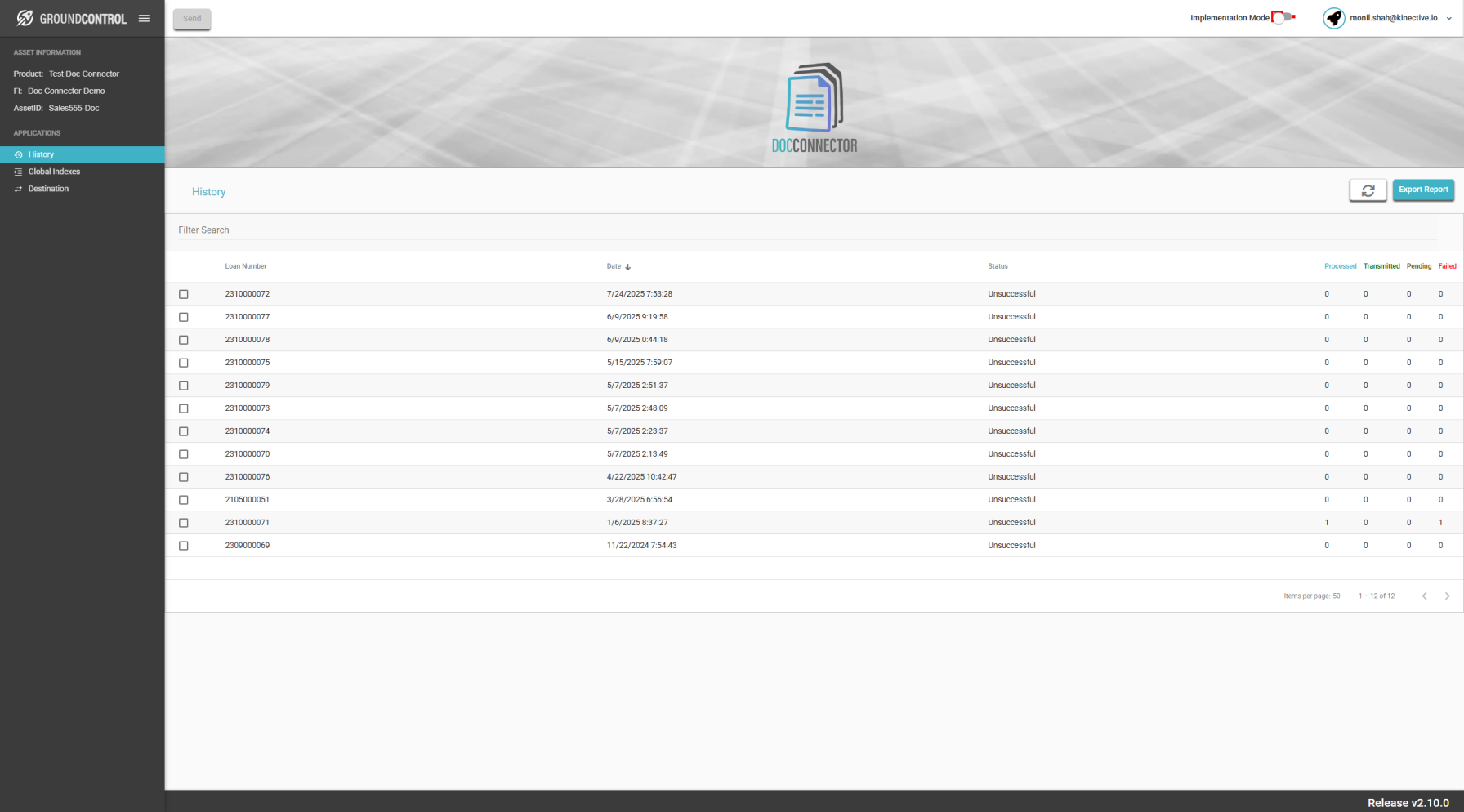Sort by Status column header

[998, 266]
